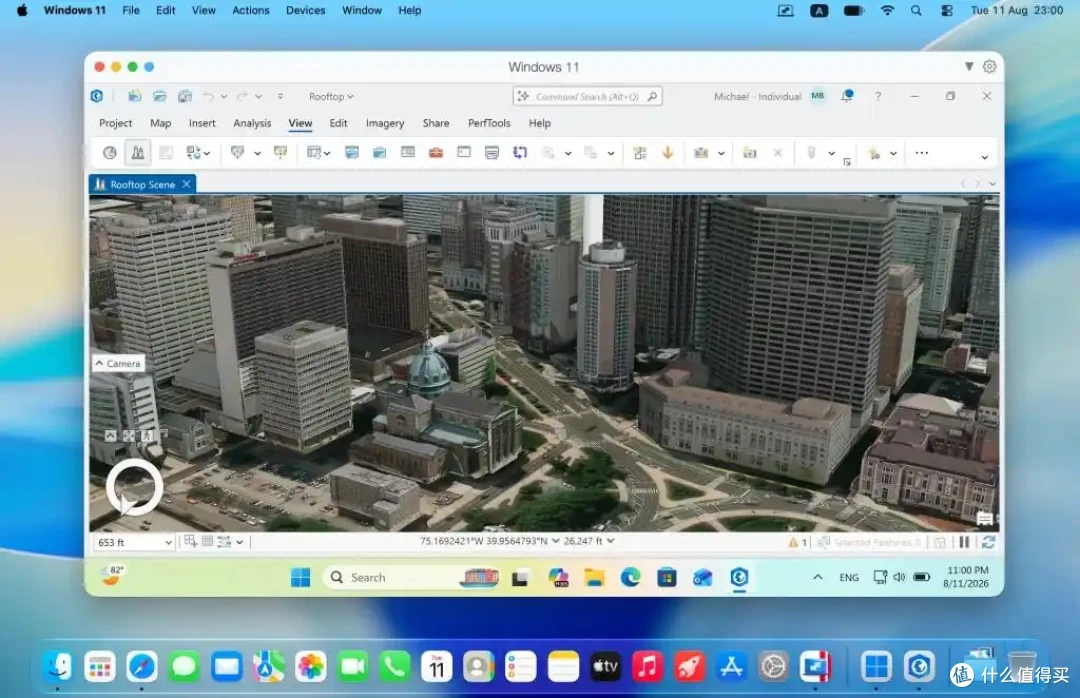This screenshot has width=1080, height=698.
Task: Switch to the Insert ribbon tab
Action: [x=202, y=123]
